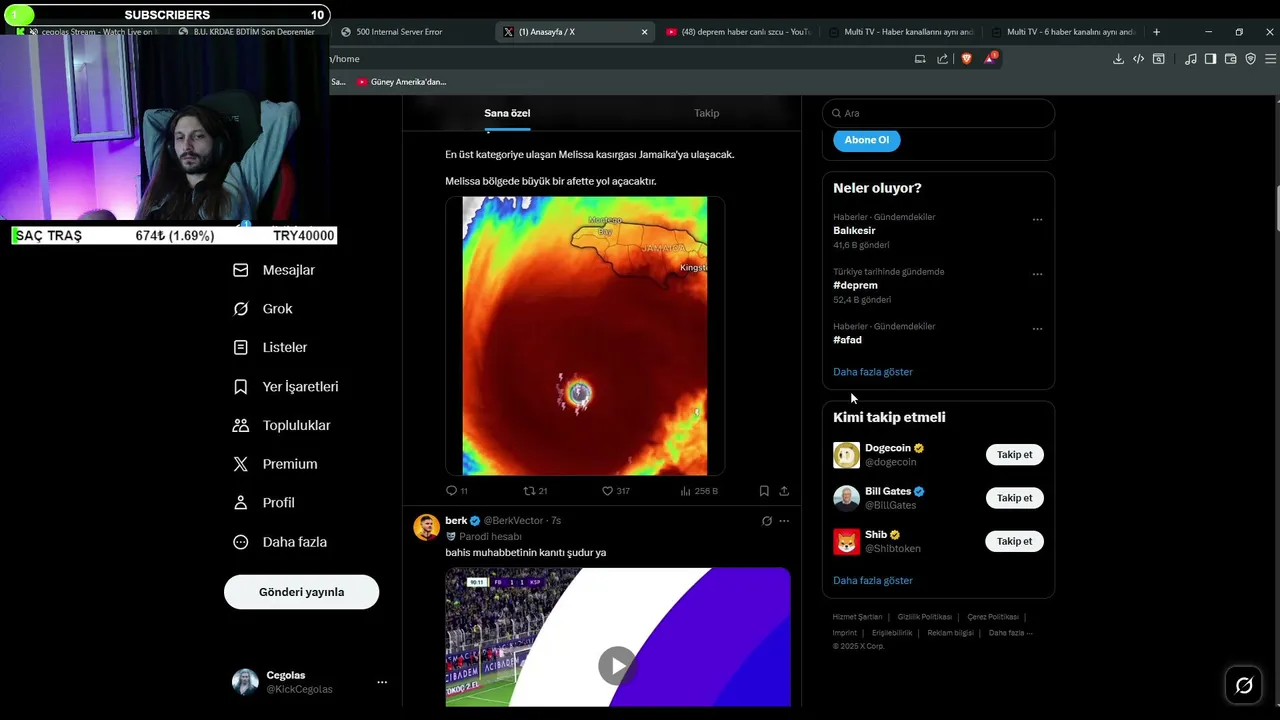Share the Melissa hurricane post
Viewport: 1280px width, 720px height.
pyautogui.click(x=784, y=491)
